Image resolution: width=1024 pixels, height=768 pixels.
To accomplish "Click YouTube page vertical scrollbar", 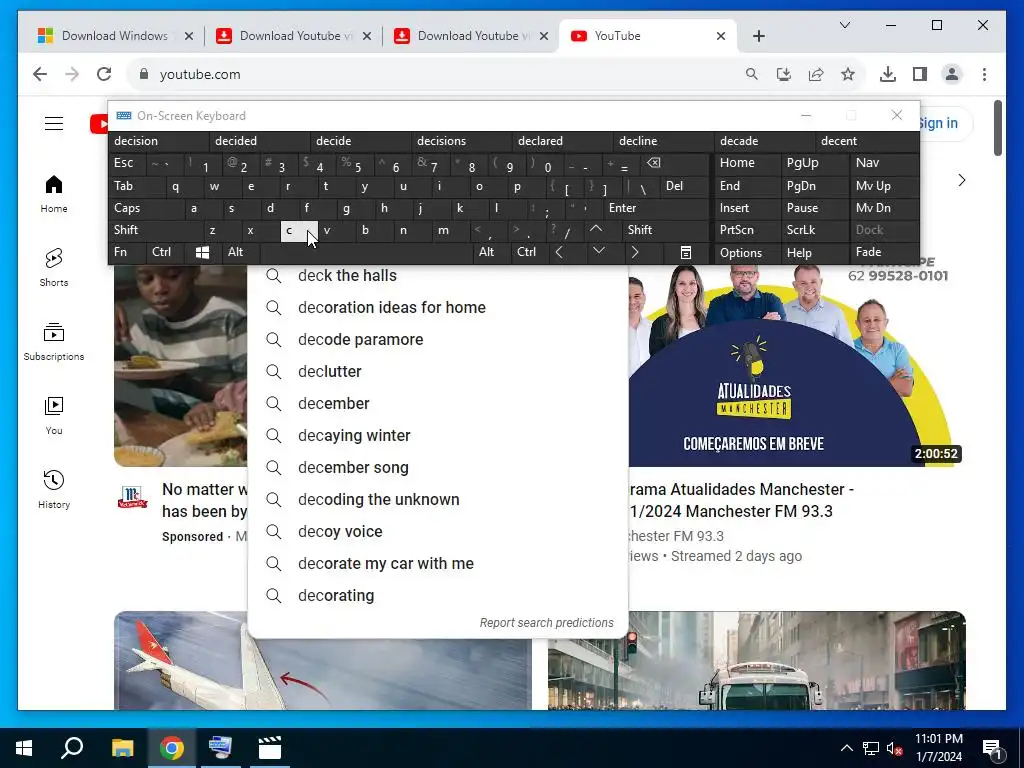I will [998, 129].
